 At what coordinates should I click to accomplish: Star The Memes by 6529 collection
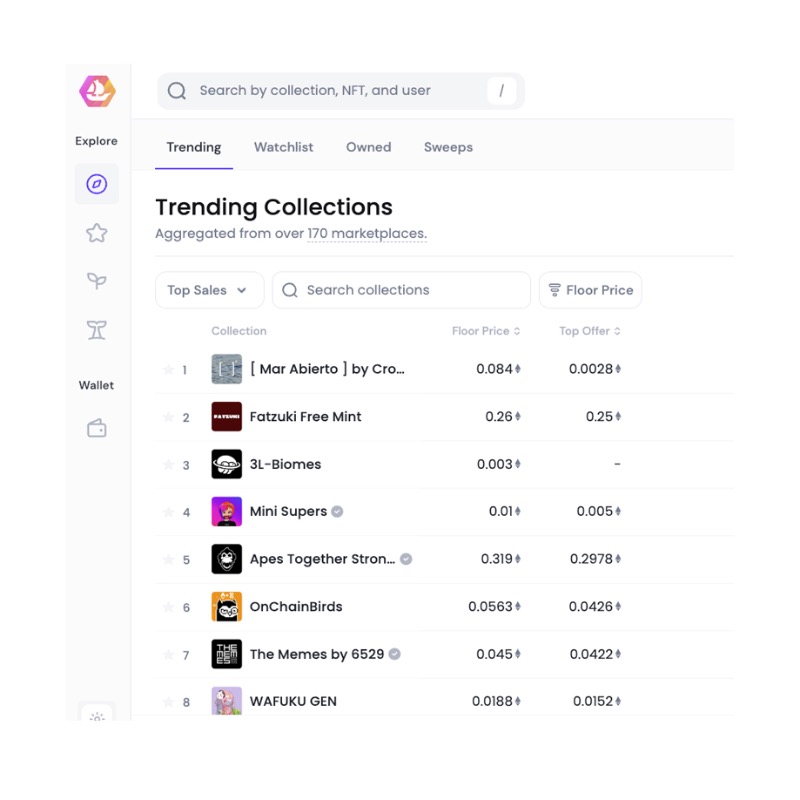click(168, 654)
